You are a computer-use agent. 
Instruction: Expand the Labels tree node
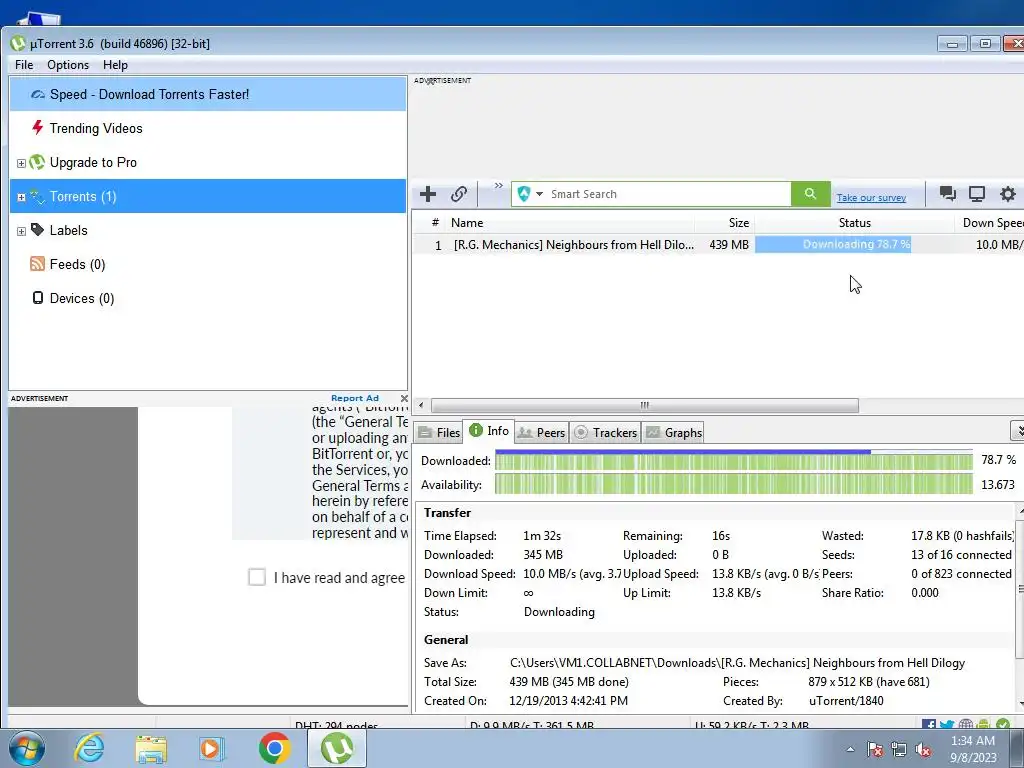point(21,231)
